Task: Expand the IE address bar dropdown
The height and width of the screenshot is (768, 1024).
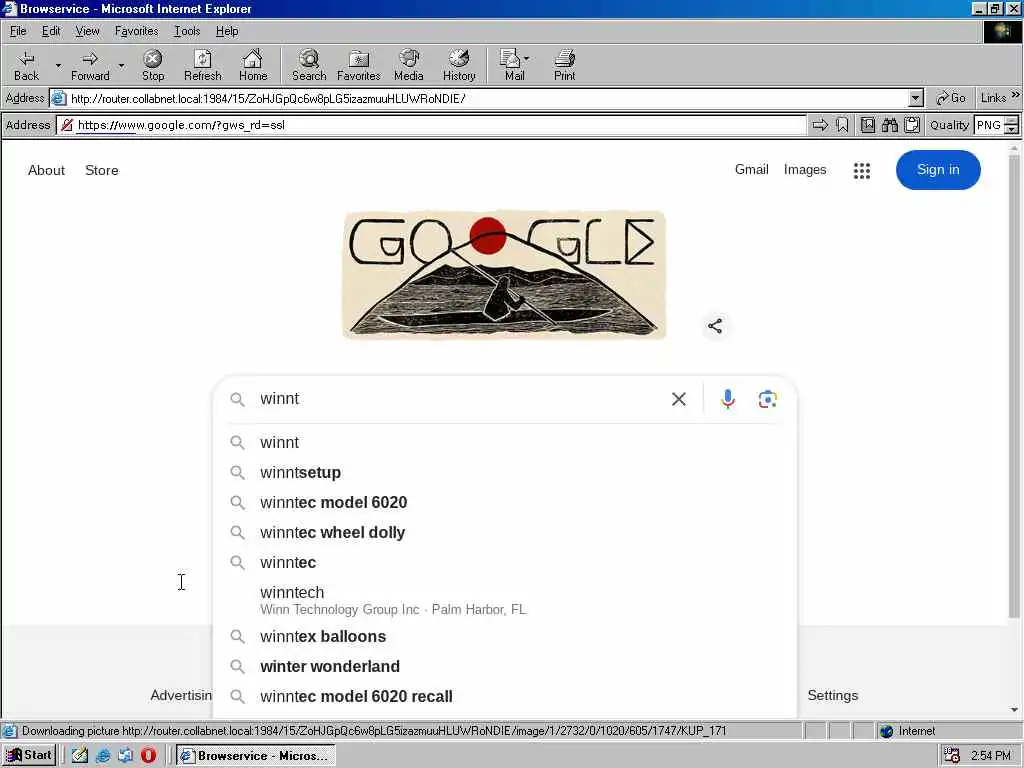Action: coord(916,99)
